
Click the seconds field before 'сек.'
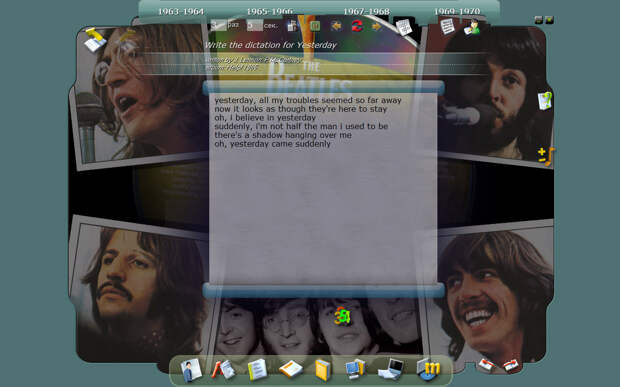point(255,26)
